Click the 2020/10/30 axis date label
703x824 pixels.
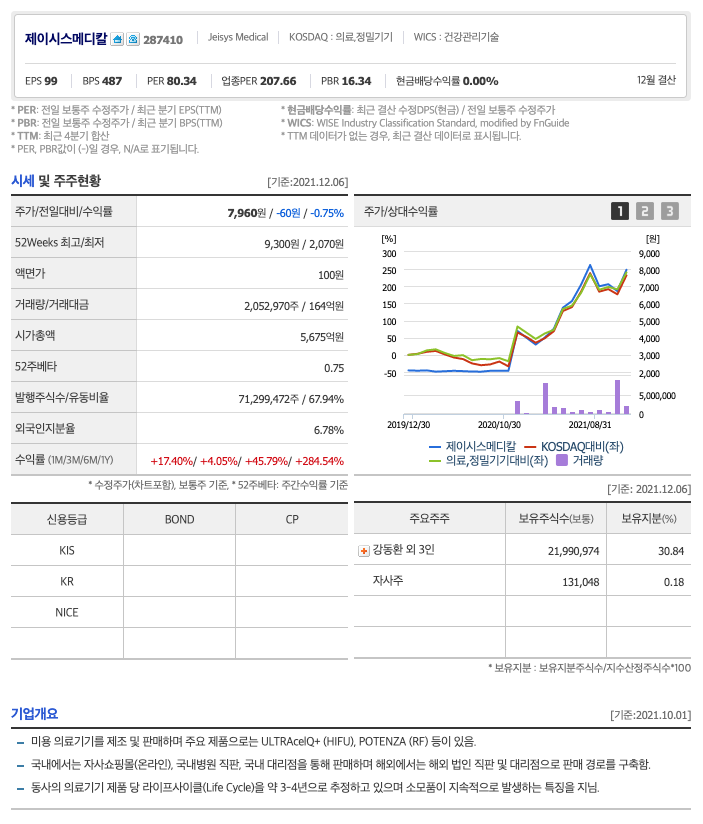click(499, 424)
